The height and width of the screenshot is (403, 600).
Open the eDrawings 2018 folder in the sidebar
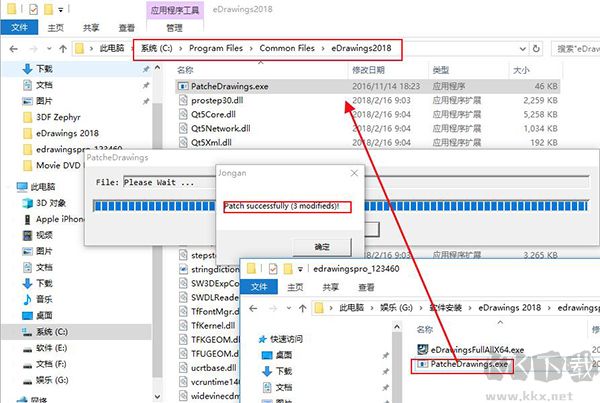click(x=67, y=133)
